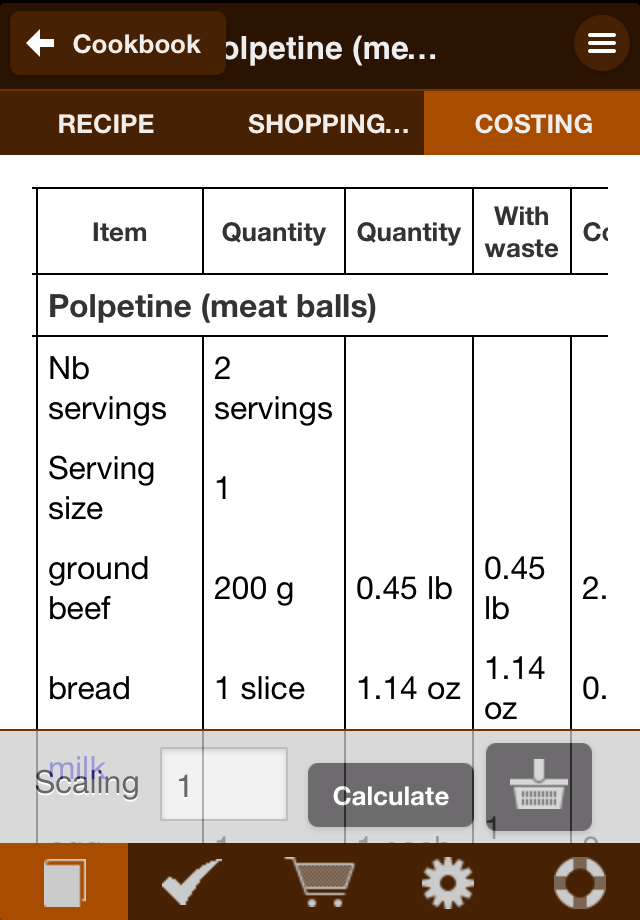Switch to the RECIPE tab

[x=106, y=123]
